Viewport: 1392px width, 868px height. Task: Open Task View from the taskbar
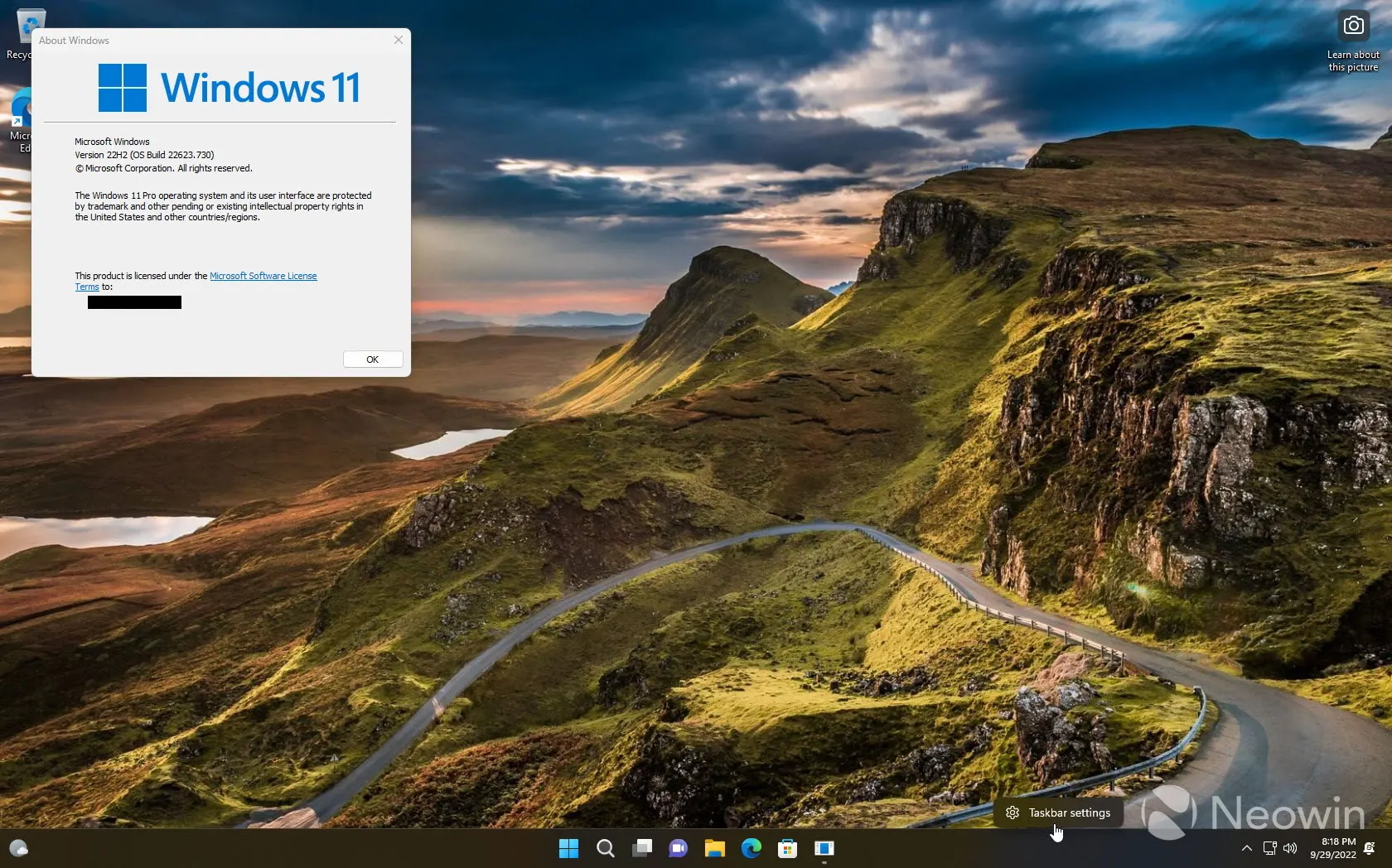(642, 848)
